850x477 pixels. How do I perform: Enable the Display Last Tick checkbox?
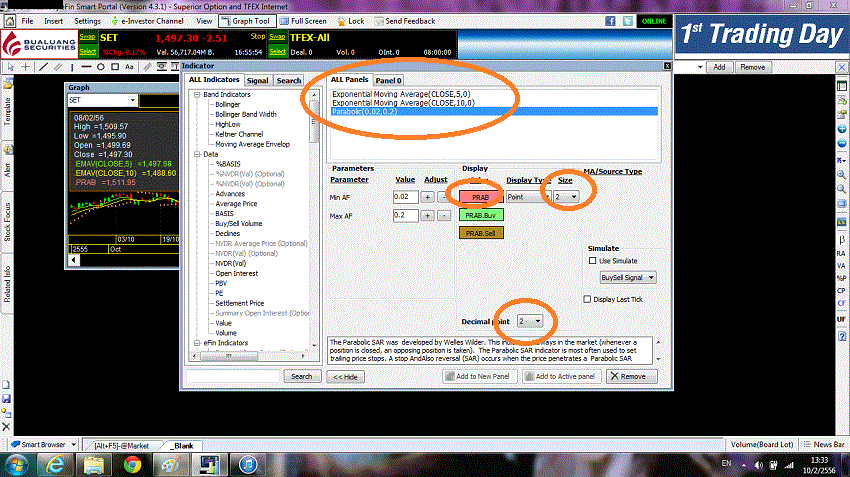(587, 299)
